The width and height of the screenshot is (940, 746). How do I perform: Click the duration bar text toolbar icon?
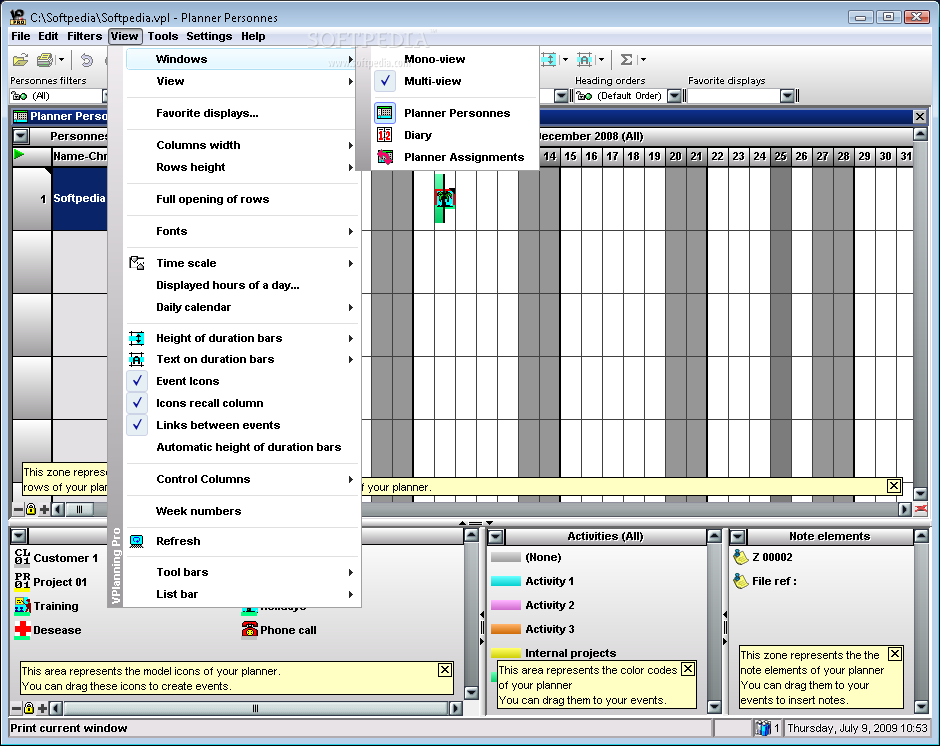585,59
